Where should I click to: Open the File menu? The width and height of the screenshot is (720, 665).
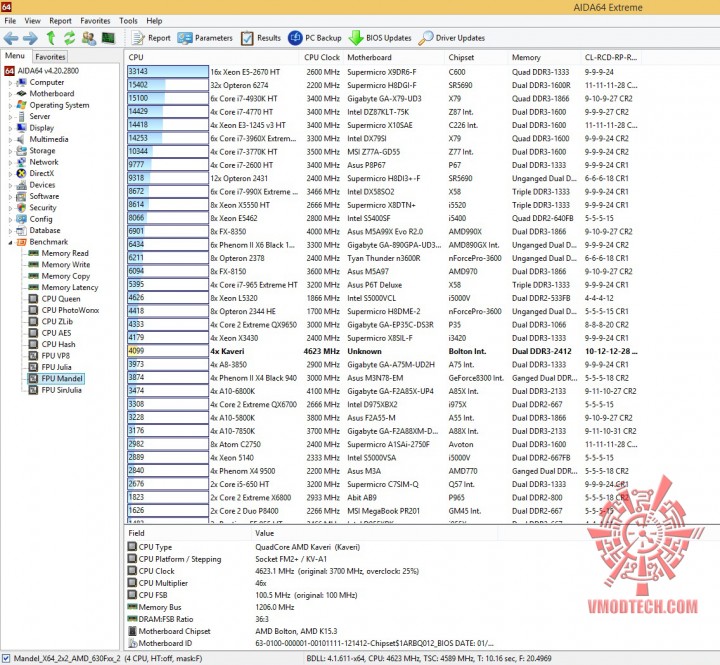click(x=10, y=21)
